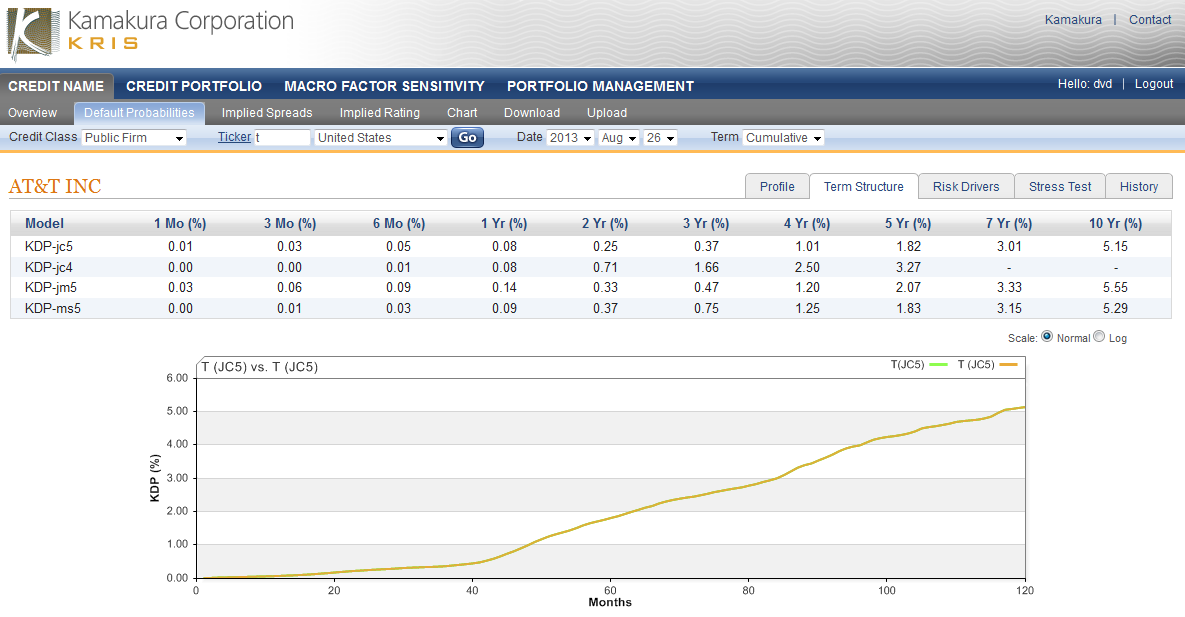
Task: Click the Kamakura header link
Action: click(1073, 20)
